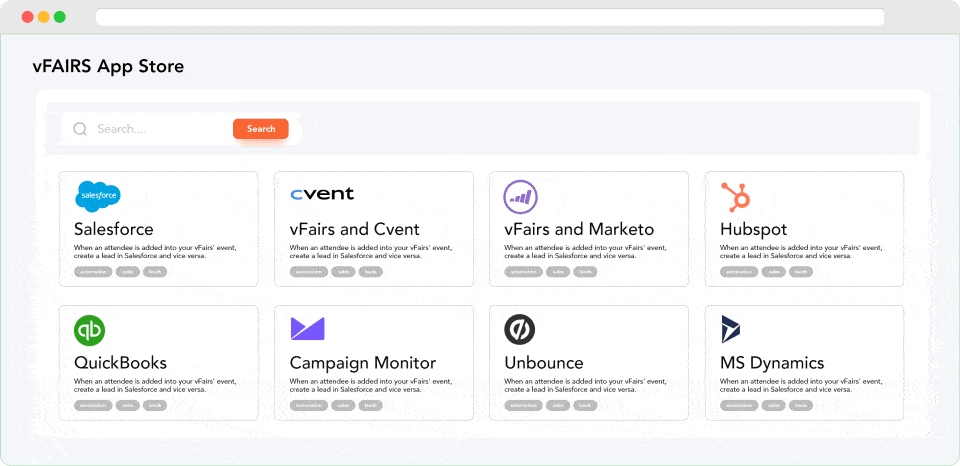960x466 pixels.
Task: Select the sales tag on Cvent card
Action: [x=343, y=272]
